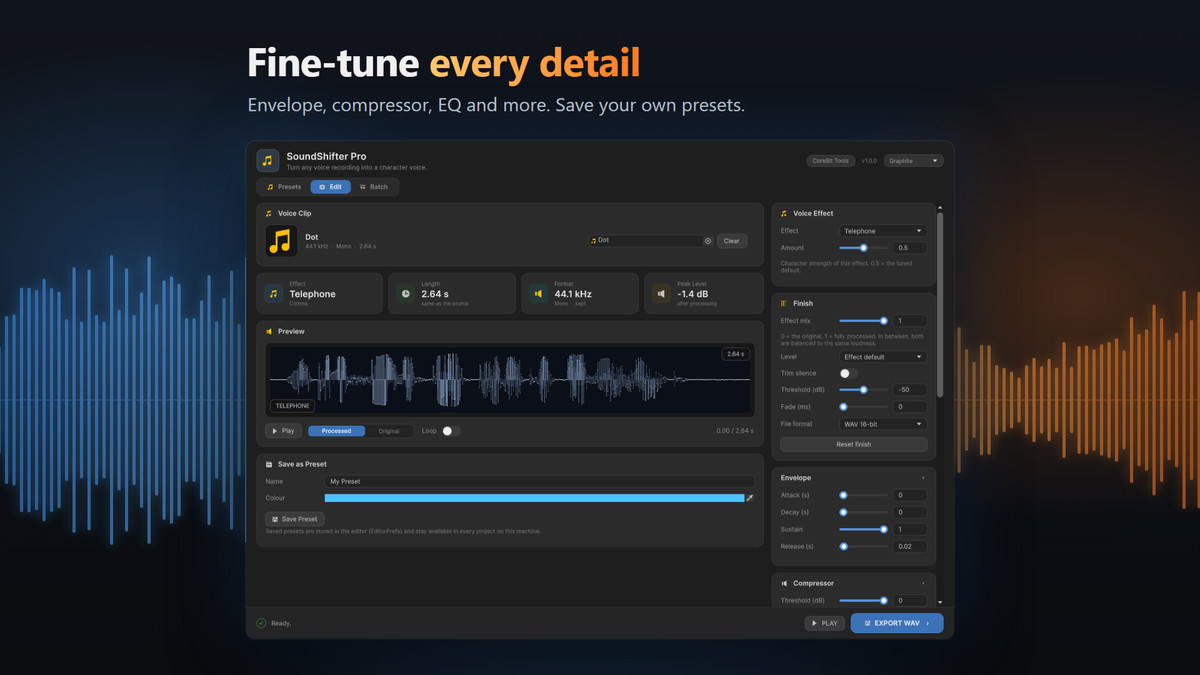Click the Effect mix value field

(909, 321)
